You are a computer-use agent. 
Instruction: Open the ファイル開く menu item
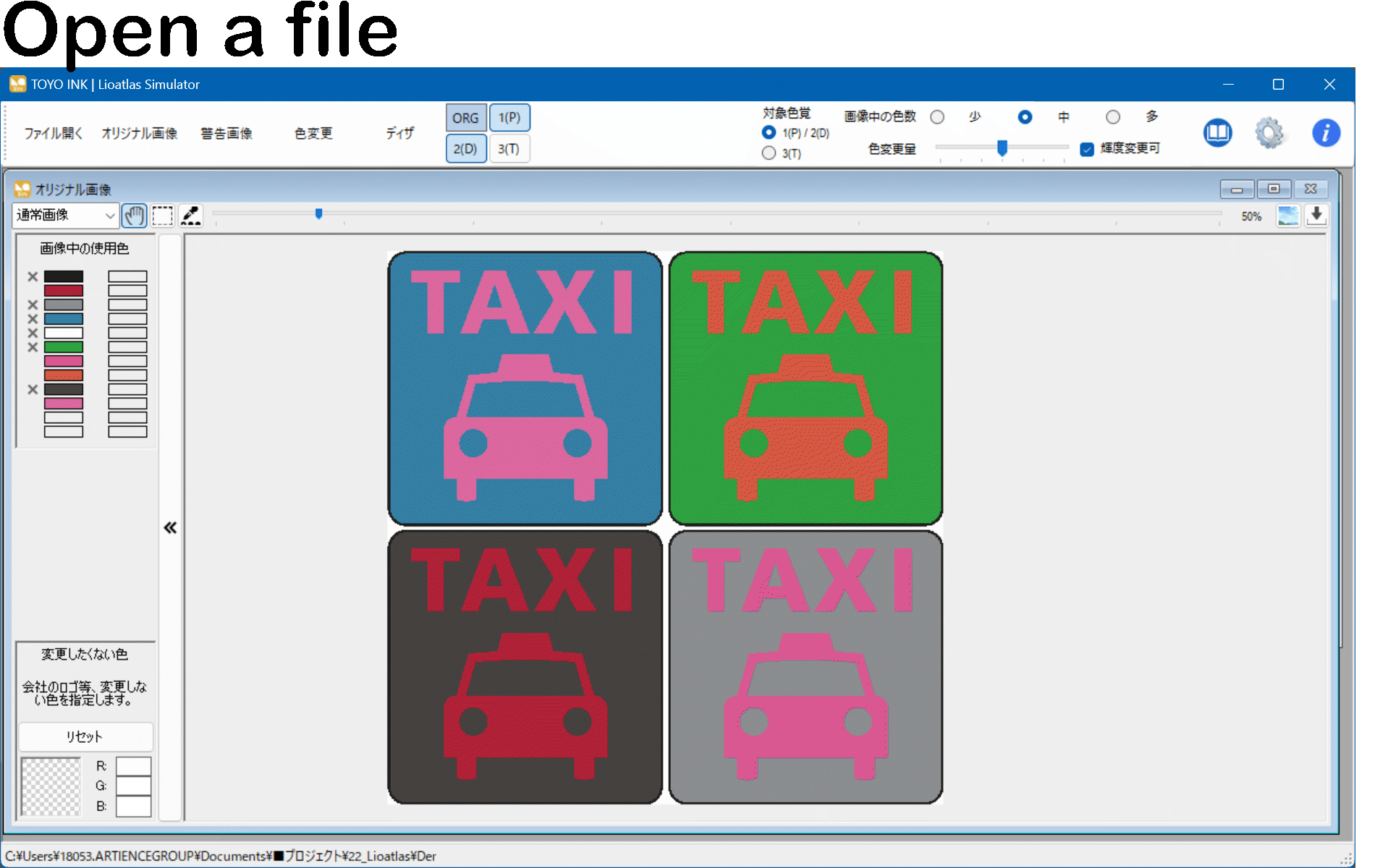(54, 133)
